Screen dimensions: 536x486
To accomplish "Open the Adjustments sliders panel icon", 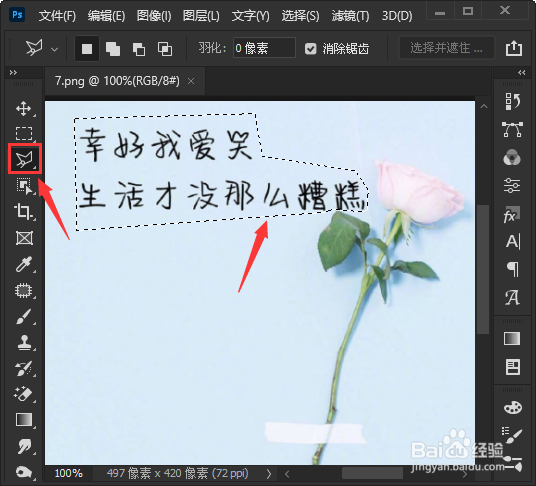I will (512, 186).
